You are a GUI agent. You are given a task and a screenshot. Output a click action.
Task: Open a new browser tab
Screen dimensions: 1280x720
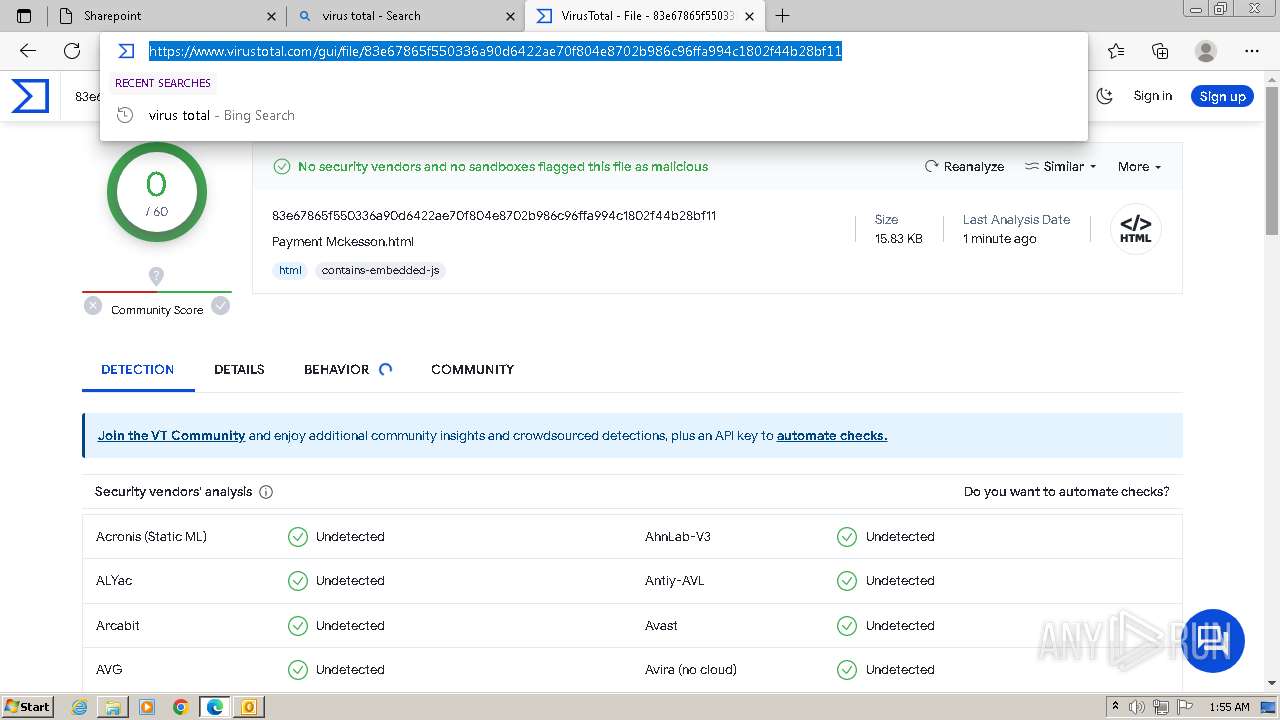783,16
